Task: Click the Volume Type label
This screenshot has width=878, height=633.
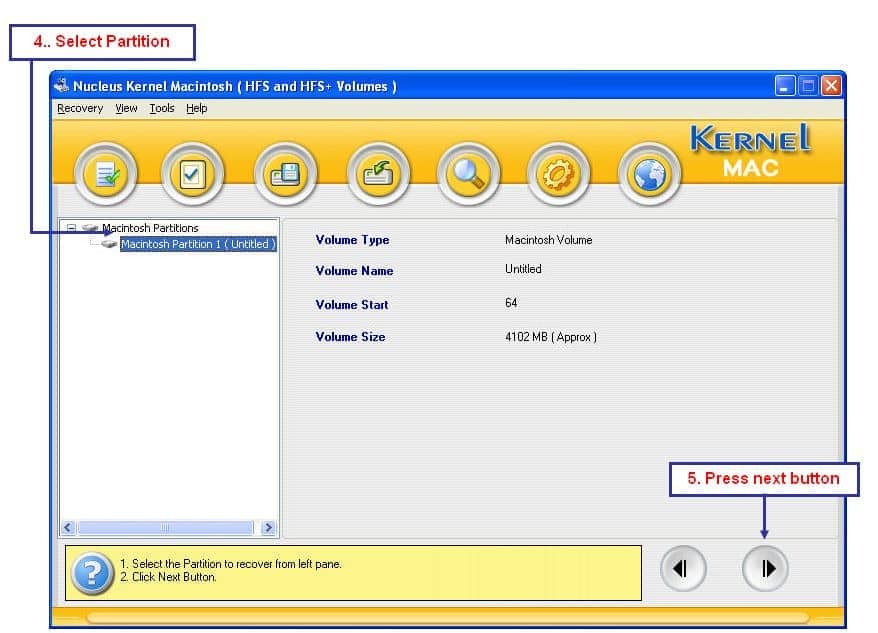Action: pyautogui.click(x=352, y=240)
